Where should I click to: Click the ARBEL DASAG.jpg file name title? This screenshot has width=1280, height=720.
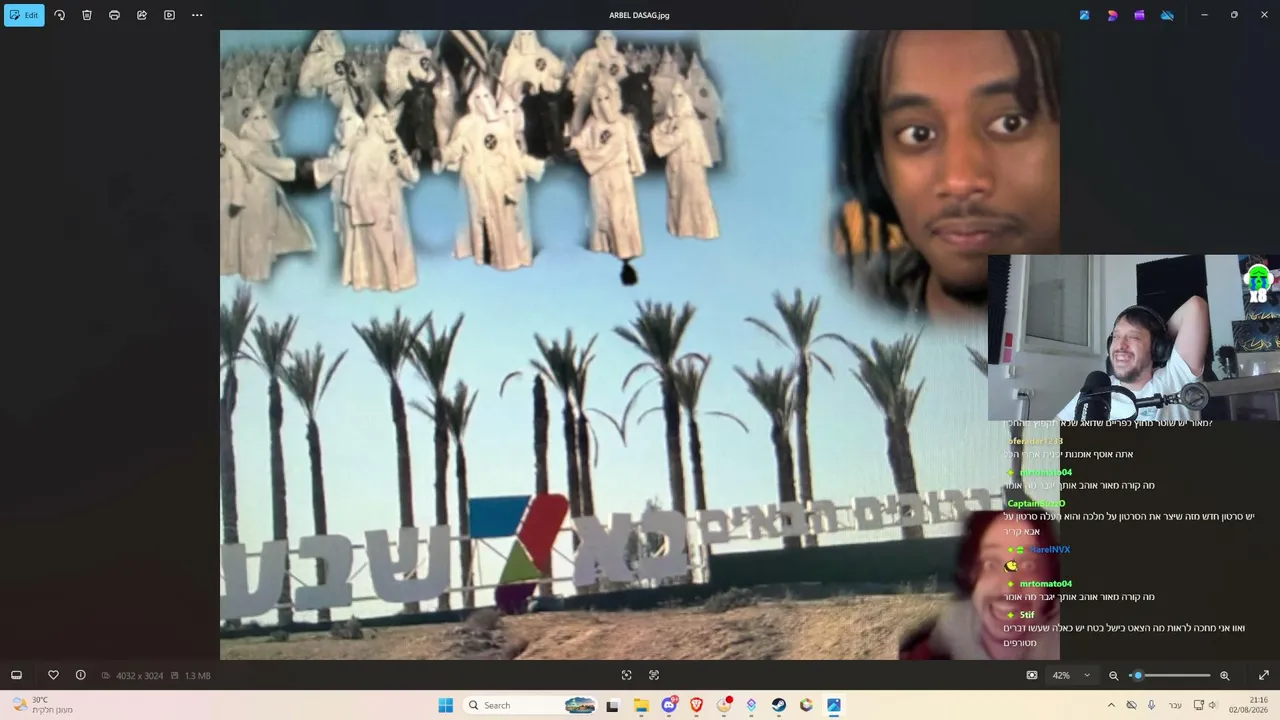tap(639, 15)
